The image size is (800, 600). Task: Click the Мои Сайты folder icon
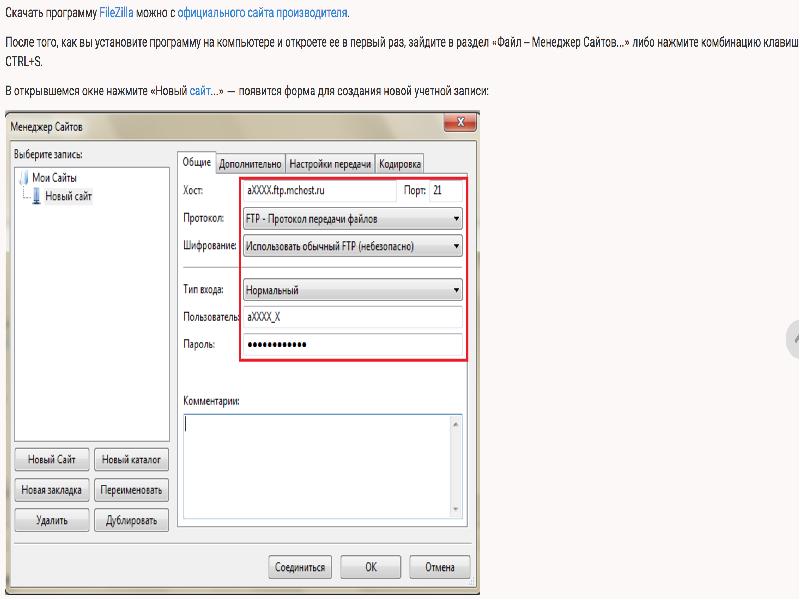(x=24, y=178)
